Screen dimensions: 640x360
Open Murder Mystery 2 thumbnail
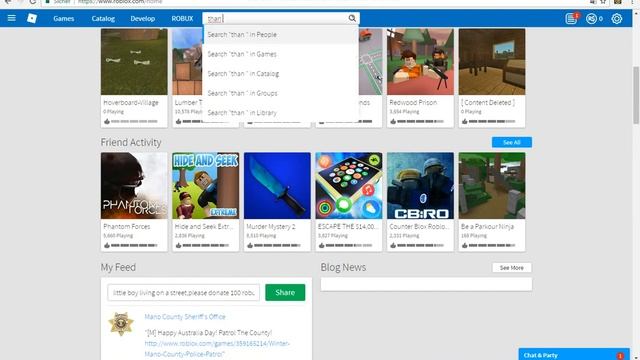277,186
